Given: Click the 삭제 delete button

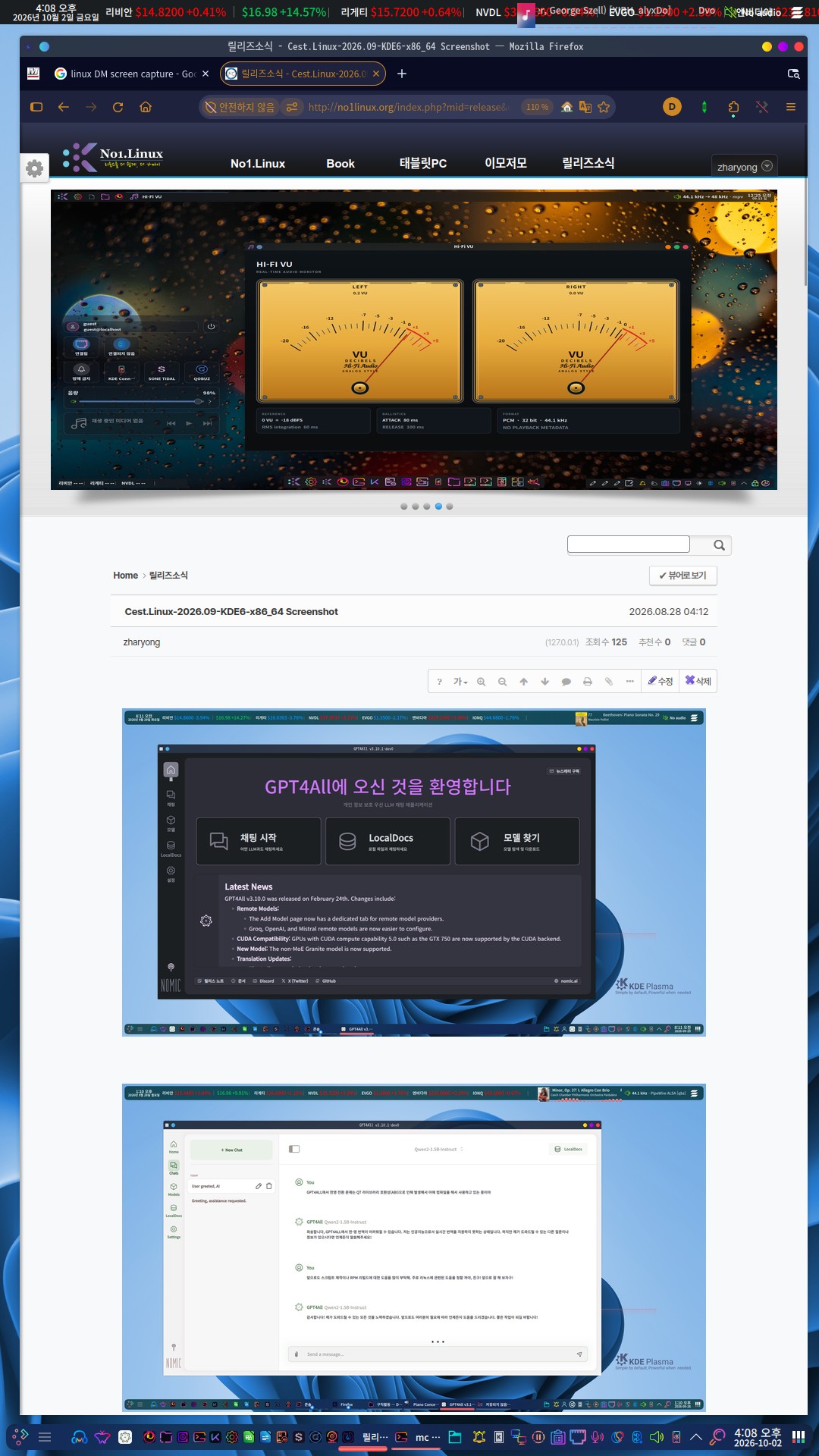Looking at the screenshot, I should point(698,681).
